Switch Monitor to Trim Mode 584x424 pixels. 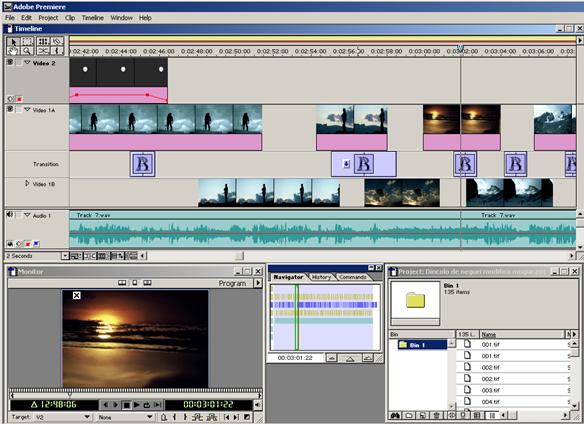click(x=147, y=283)
